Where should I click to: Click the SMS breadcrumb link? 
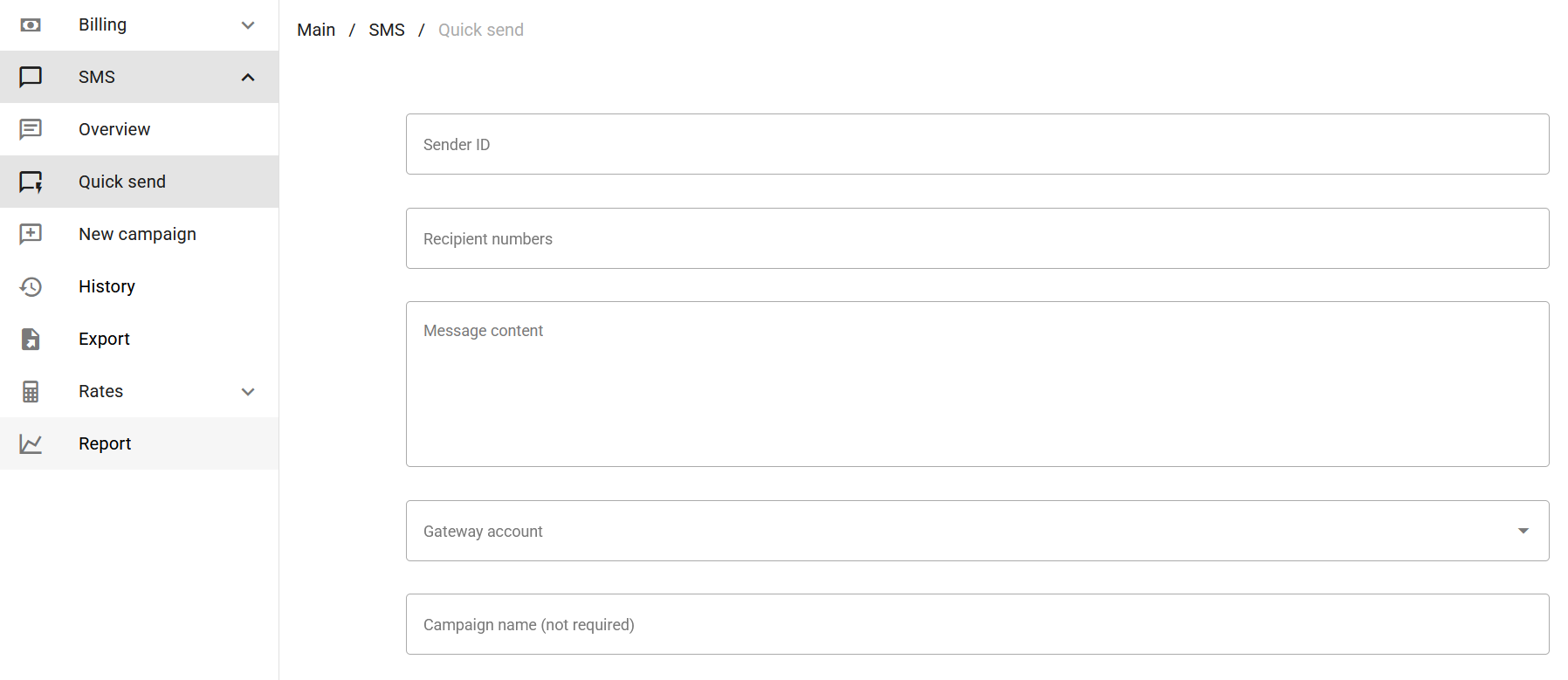[387, 30]
